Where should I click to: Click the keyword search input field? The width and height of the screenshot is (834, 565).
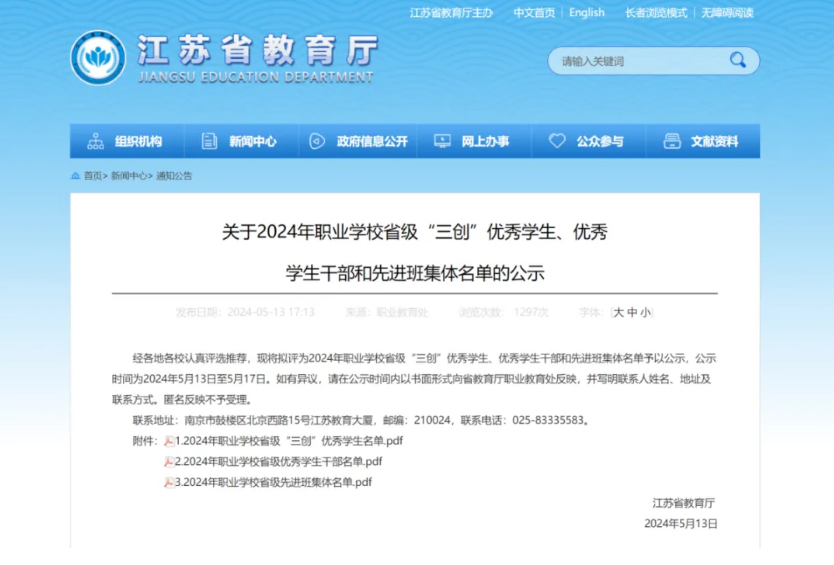point(640,61)
